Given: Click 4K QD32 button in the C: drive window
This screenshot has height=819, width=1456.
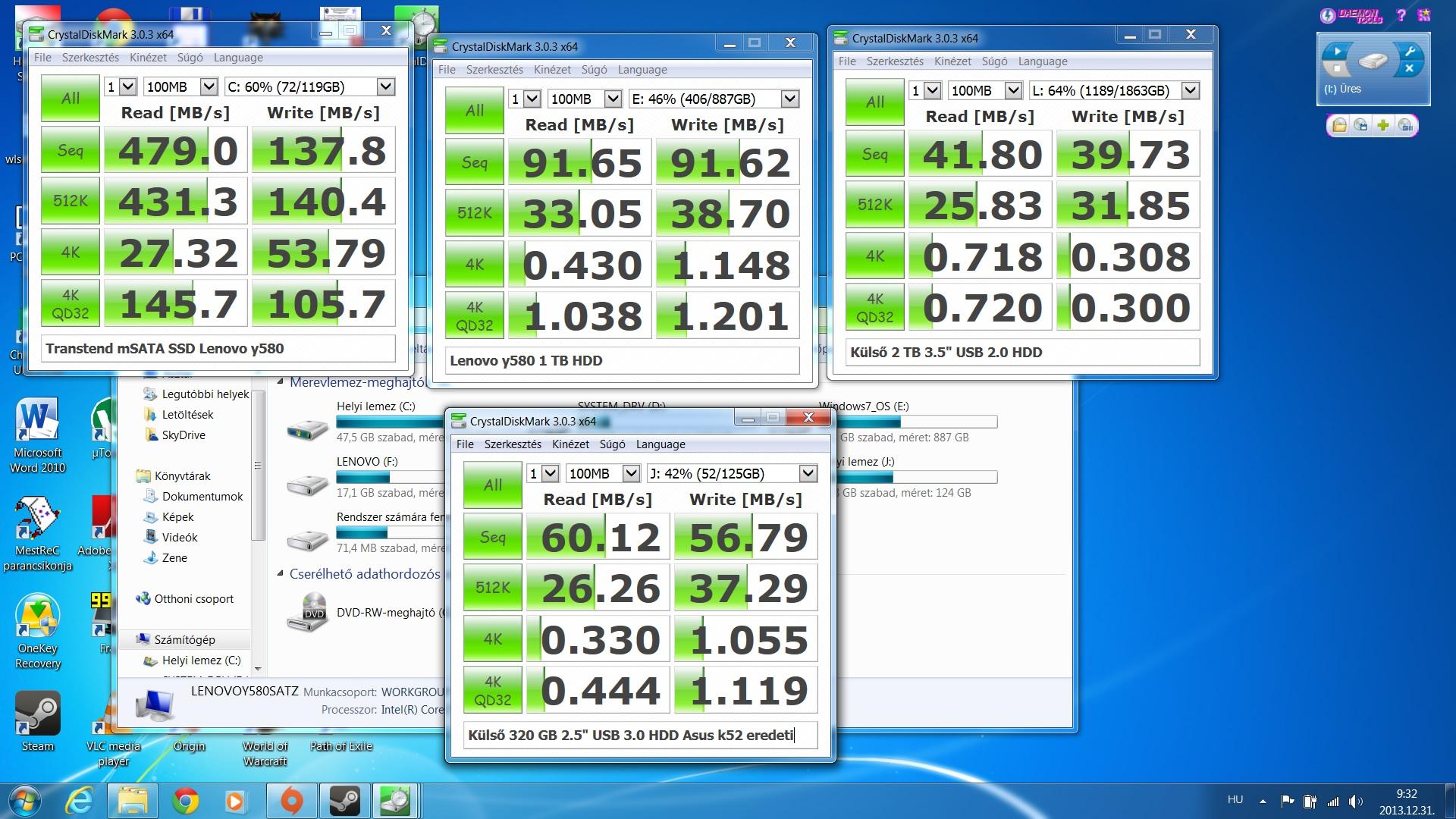Looking at the screenshot, I should coord(71,303).
